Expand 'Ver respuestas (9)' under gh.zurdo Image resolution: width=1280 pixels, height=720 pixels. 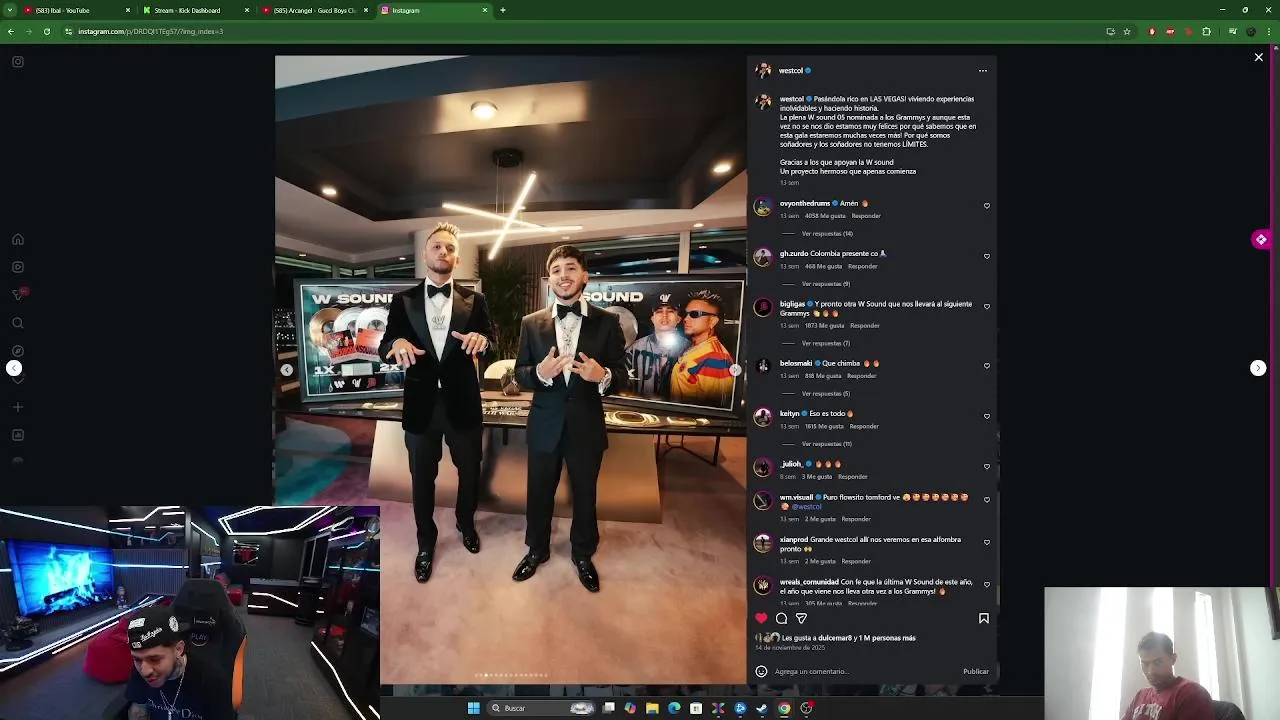point(826,284)
